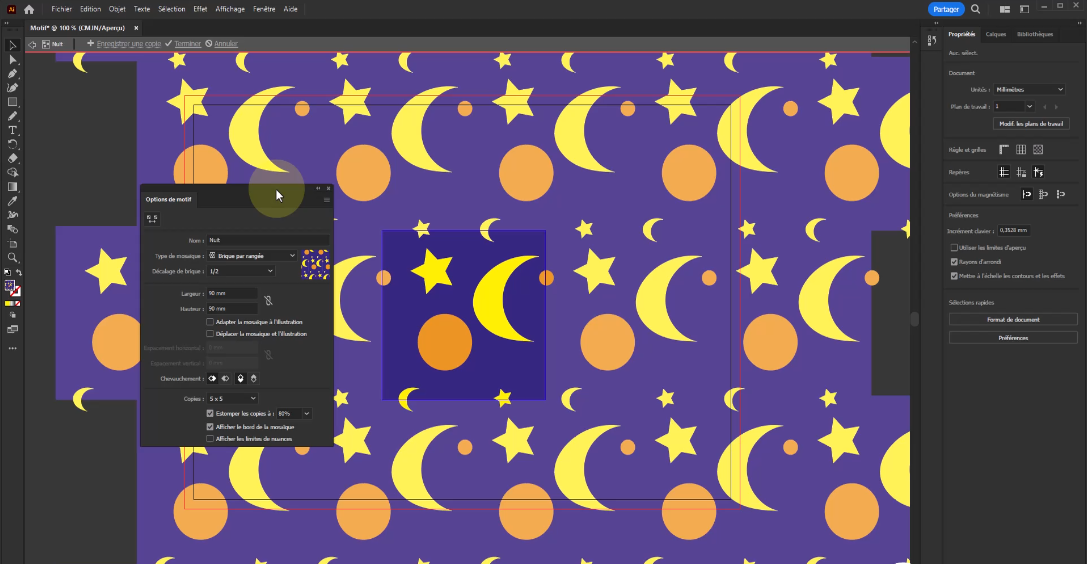Choose the Eyedropper tool
Viewport: 1087px width, 564px height.
[13, 200]
